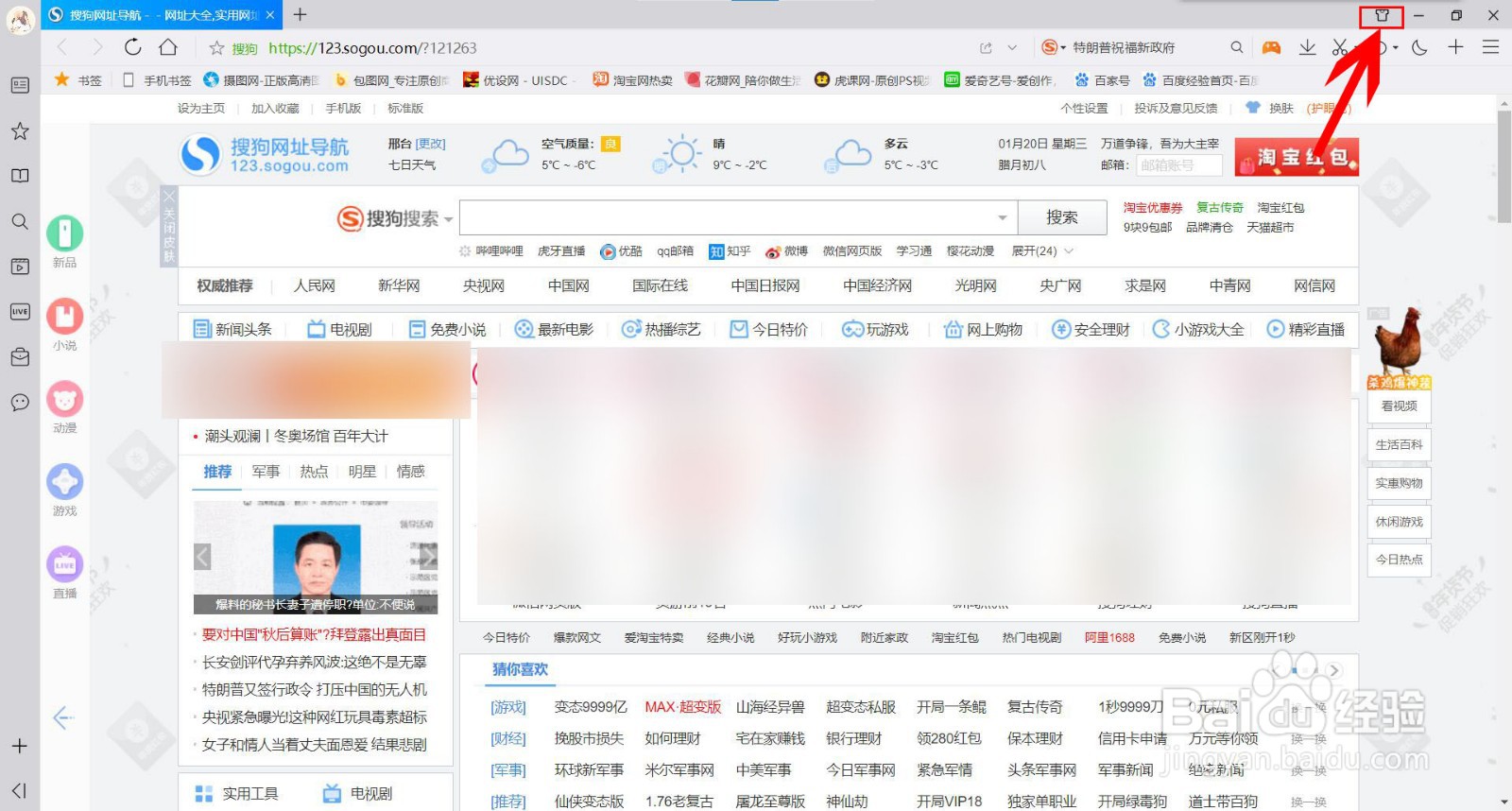Switch to the 热点 news tab
Image resolution: width=1512 pixels, height=811 pixels.
pos(314,472)
